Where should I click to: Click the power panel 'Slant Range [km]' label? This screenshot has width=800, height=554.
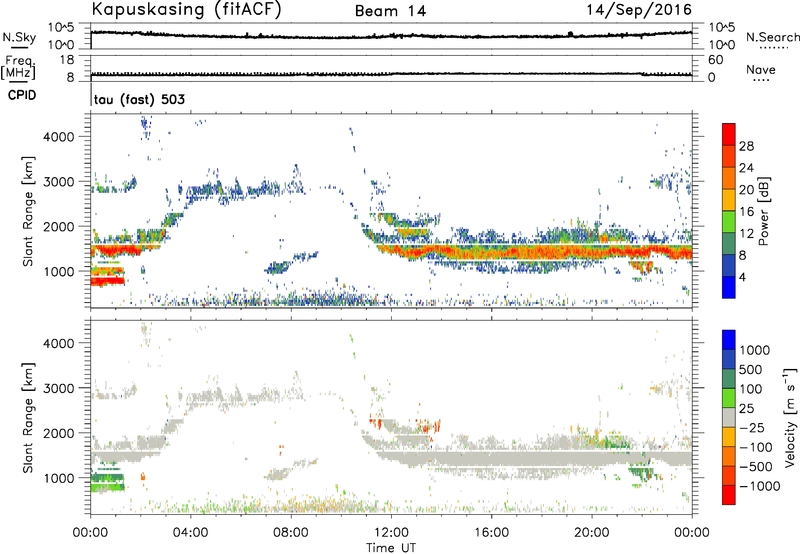point(28,211)
